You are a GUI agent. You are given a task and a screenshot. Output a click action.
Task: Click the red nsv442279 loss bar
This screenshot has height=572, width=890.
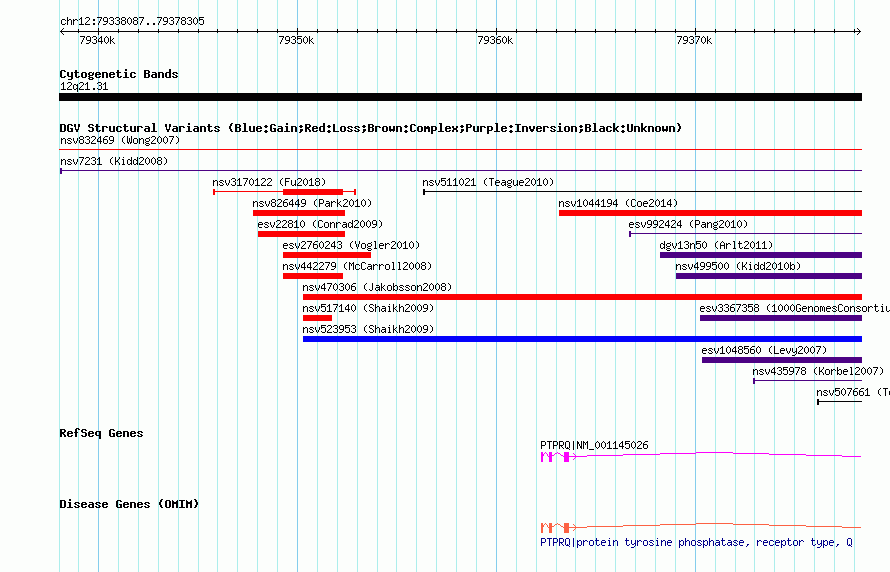[313, 276]
